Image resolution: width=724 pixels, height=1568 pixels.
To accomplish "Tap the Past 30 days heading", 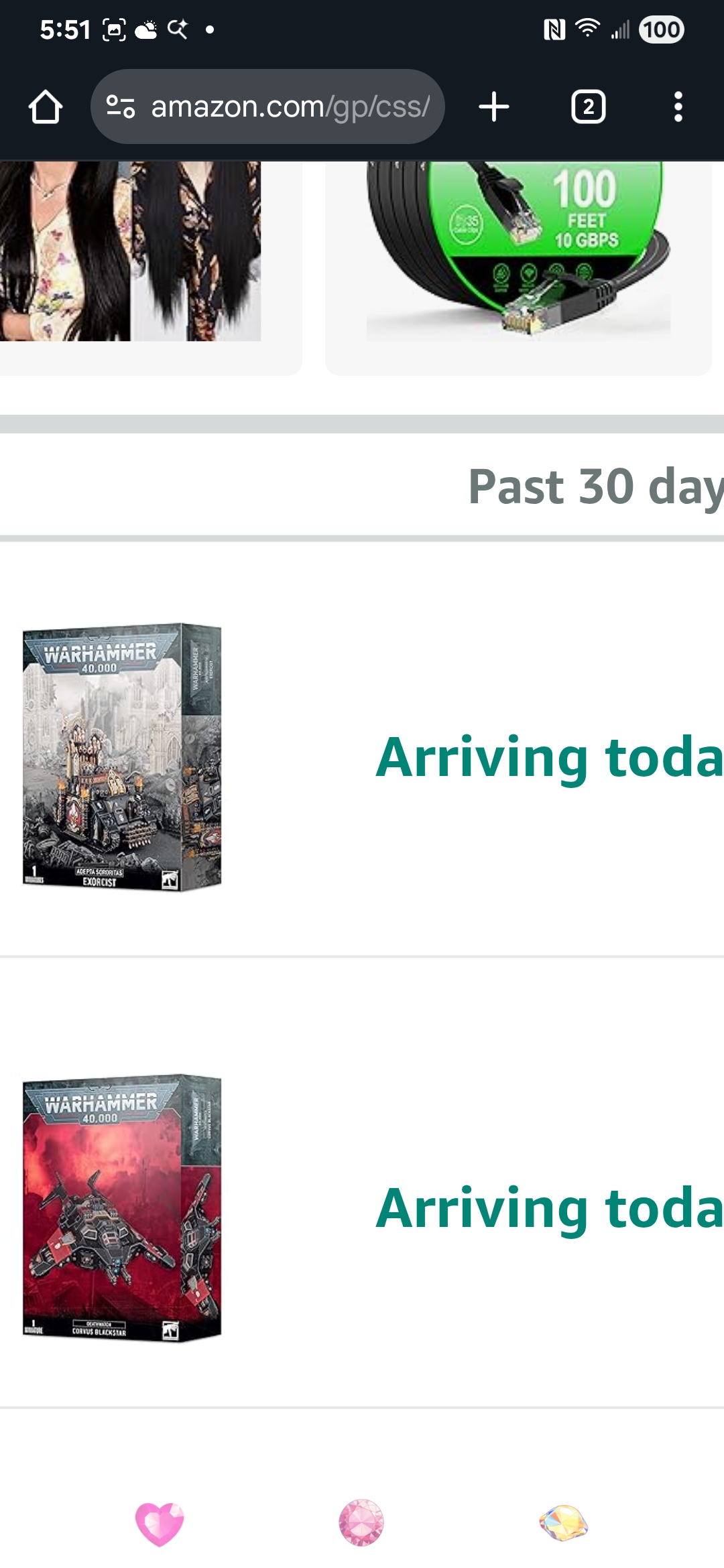I will click(x=595, y=487).
